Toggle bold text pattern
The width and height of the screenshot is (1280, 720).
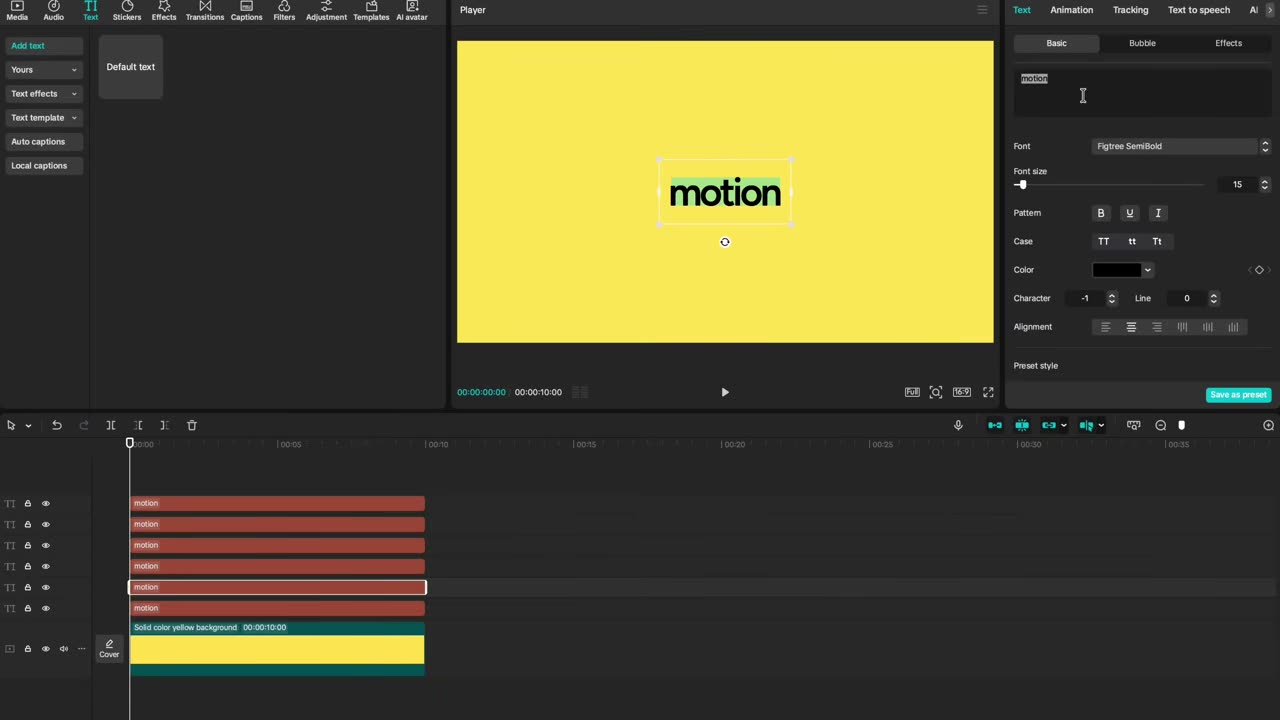tap(1101, 213)
